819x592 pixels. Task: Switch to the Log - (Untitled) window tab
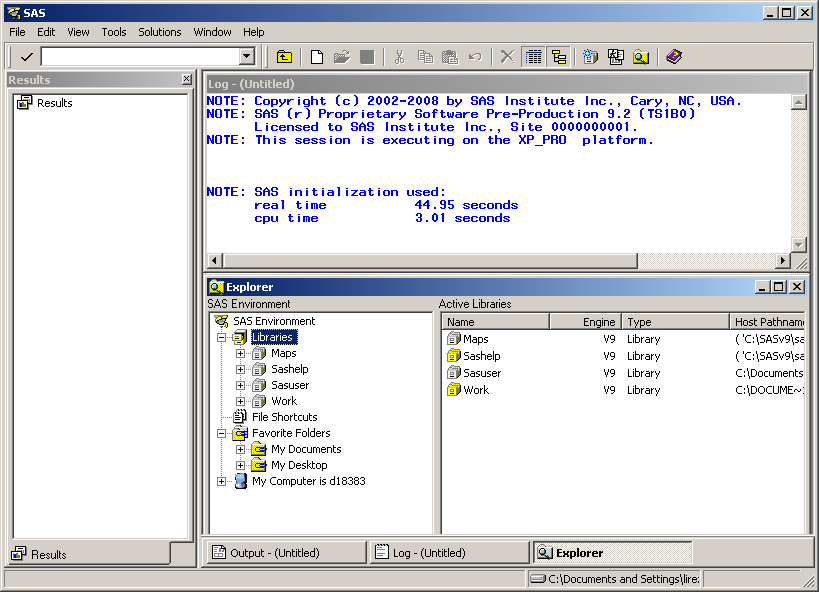[429, 553]
